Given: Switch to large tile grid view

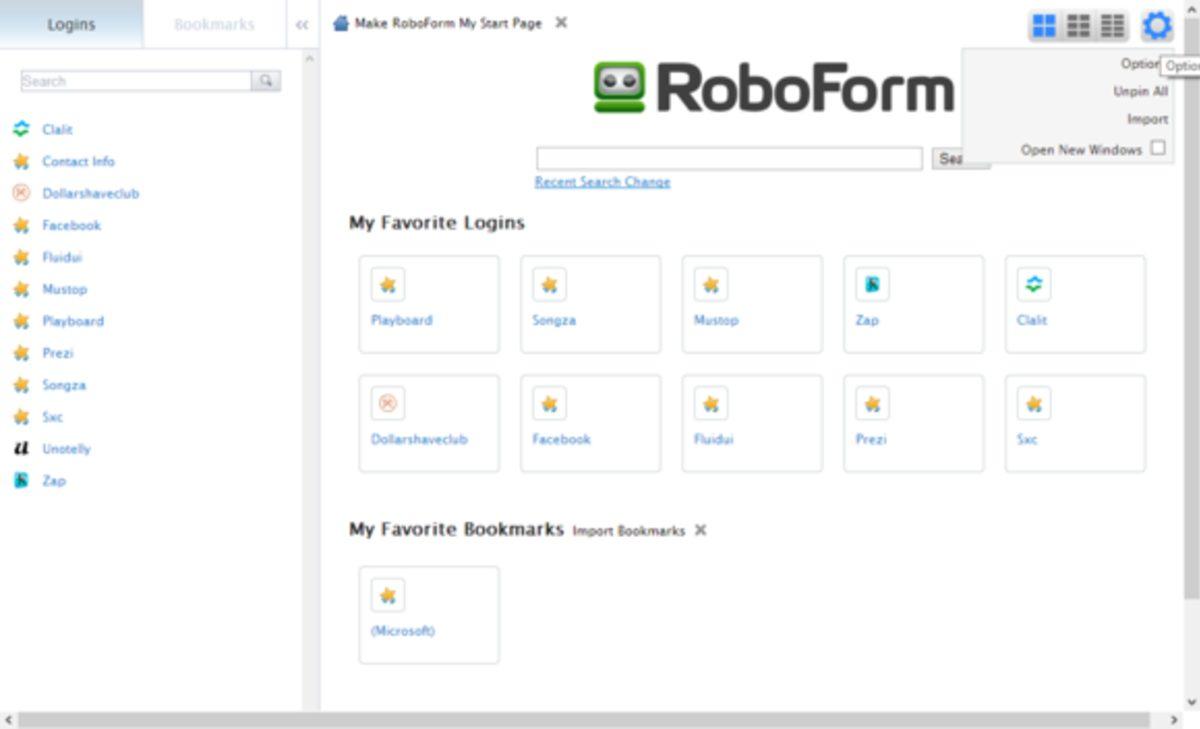Looking at the screenshot, I should [x=1044, y=26].
